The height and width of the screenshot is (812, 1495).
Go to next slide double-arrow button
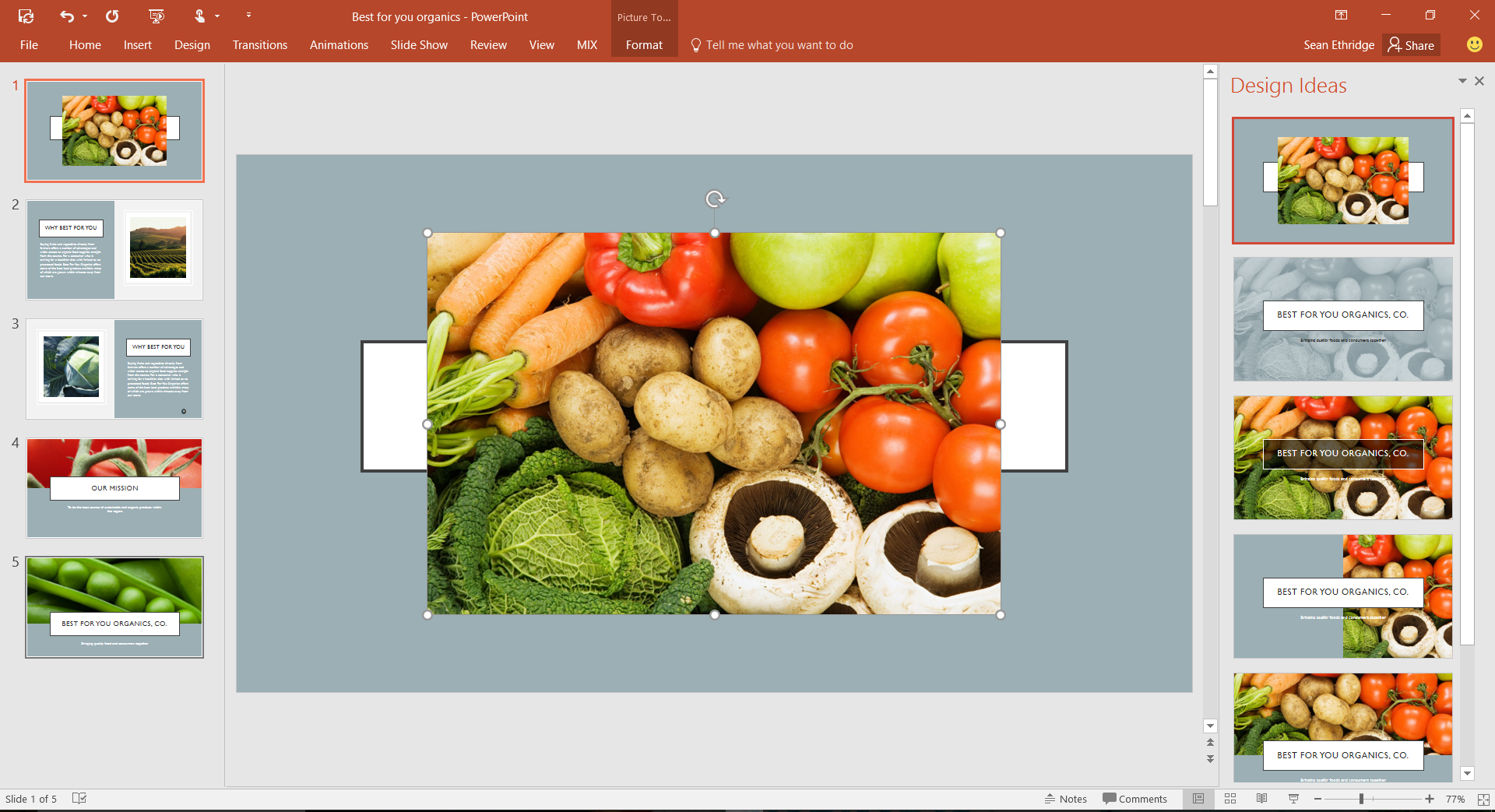pyautogui.click(x=1210, y=758)
